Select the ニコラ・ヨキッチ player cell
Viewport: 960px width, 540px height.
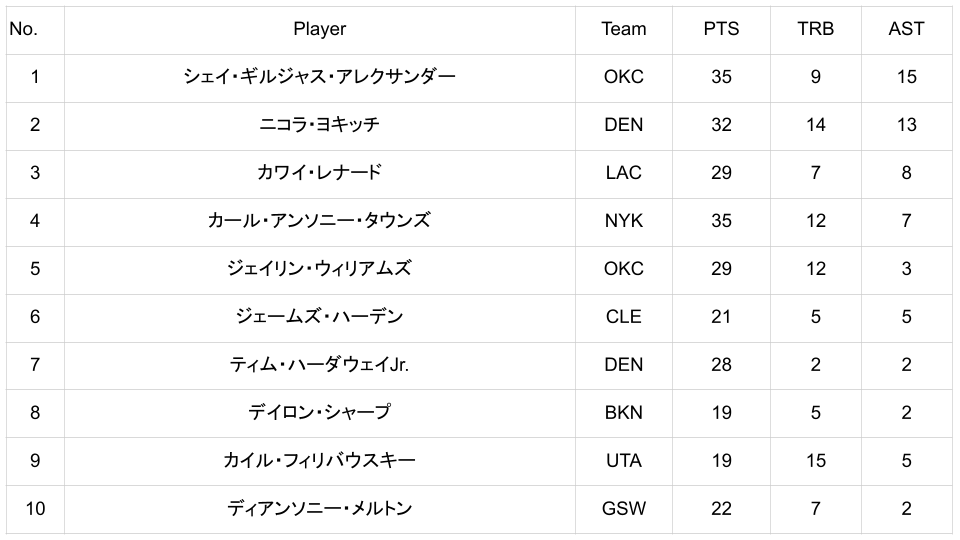[x=319, y=125]
